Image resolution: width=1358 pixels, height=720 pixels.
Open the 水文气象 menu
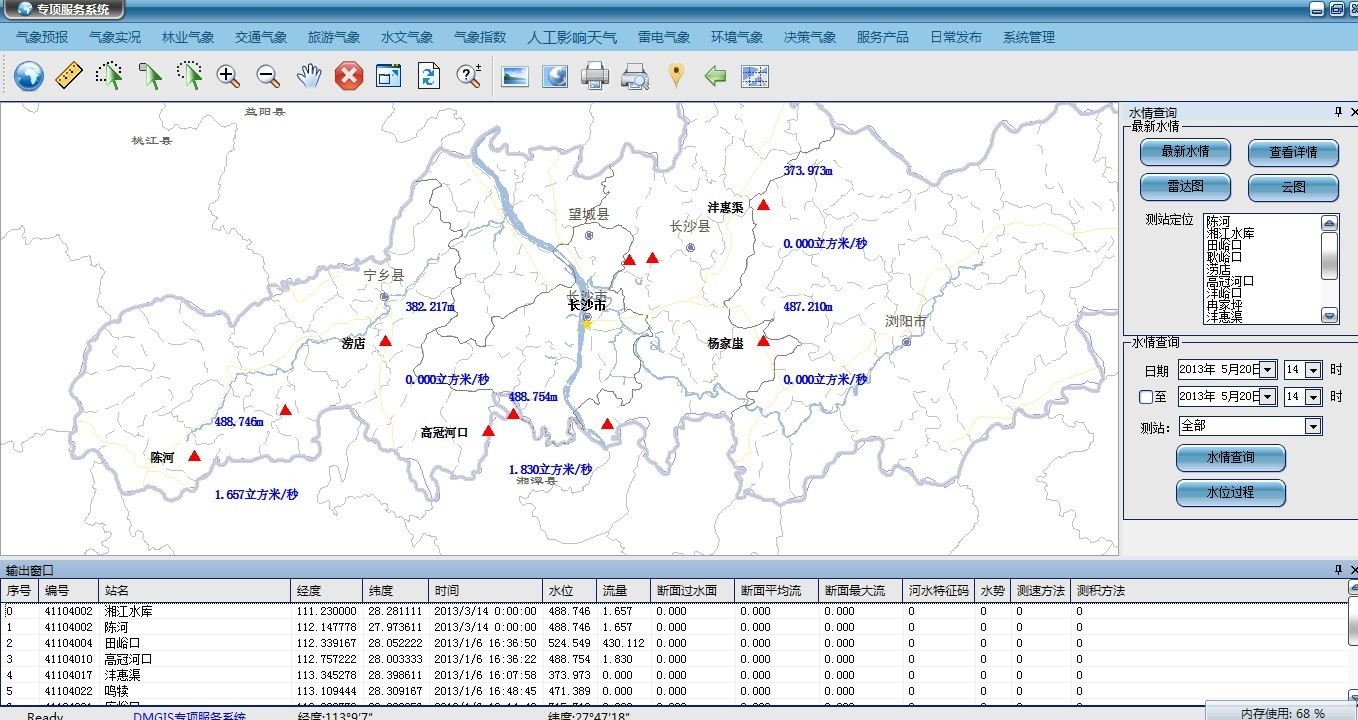[407, 37]
